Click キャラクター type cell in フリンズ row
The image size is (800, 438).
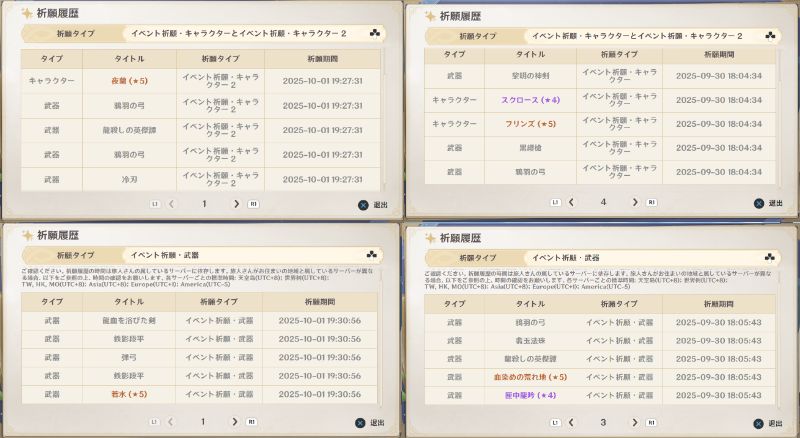[454, 124]
